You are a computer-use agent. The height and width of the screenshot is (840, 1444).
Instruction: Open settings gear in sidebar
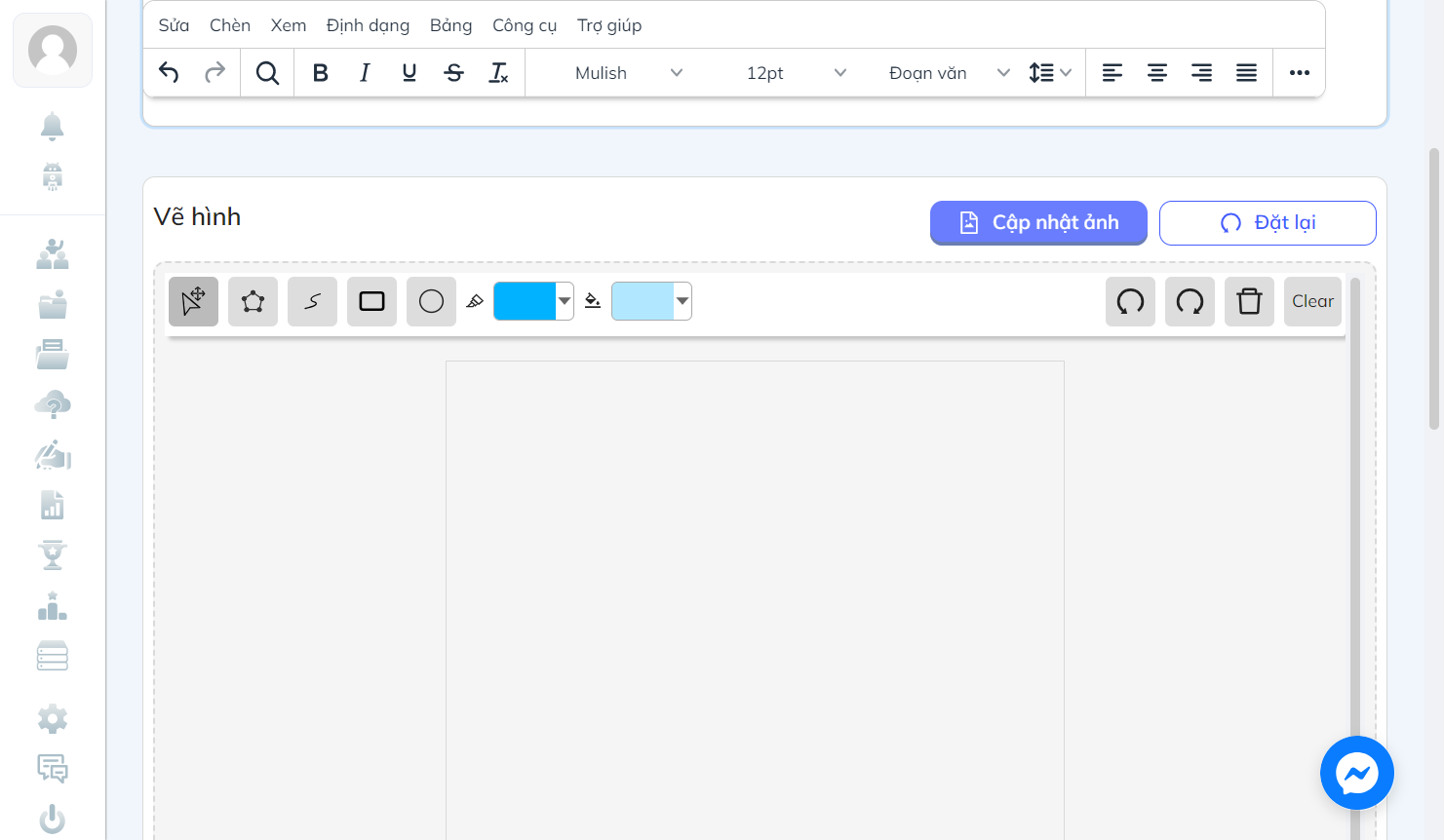click(53, 719)
